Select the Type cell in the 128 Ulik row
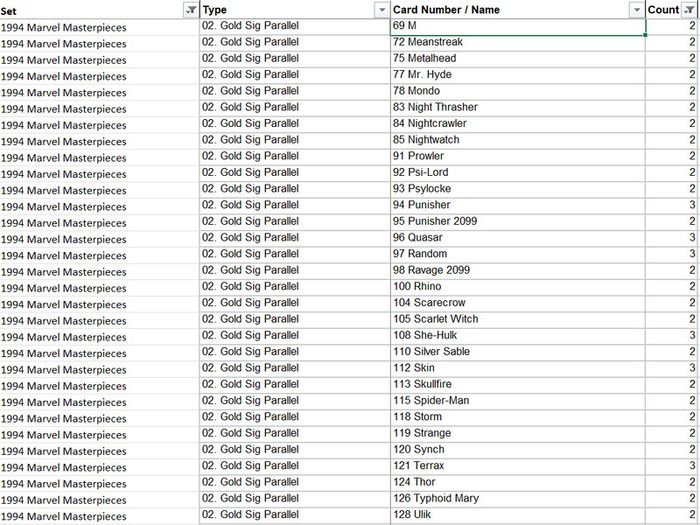This screenshot has width=700, height=525. click(295, 515)
